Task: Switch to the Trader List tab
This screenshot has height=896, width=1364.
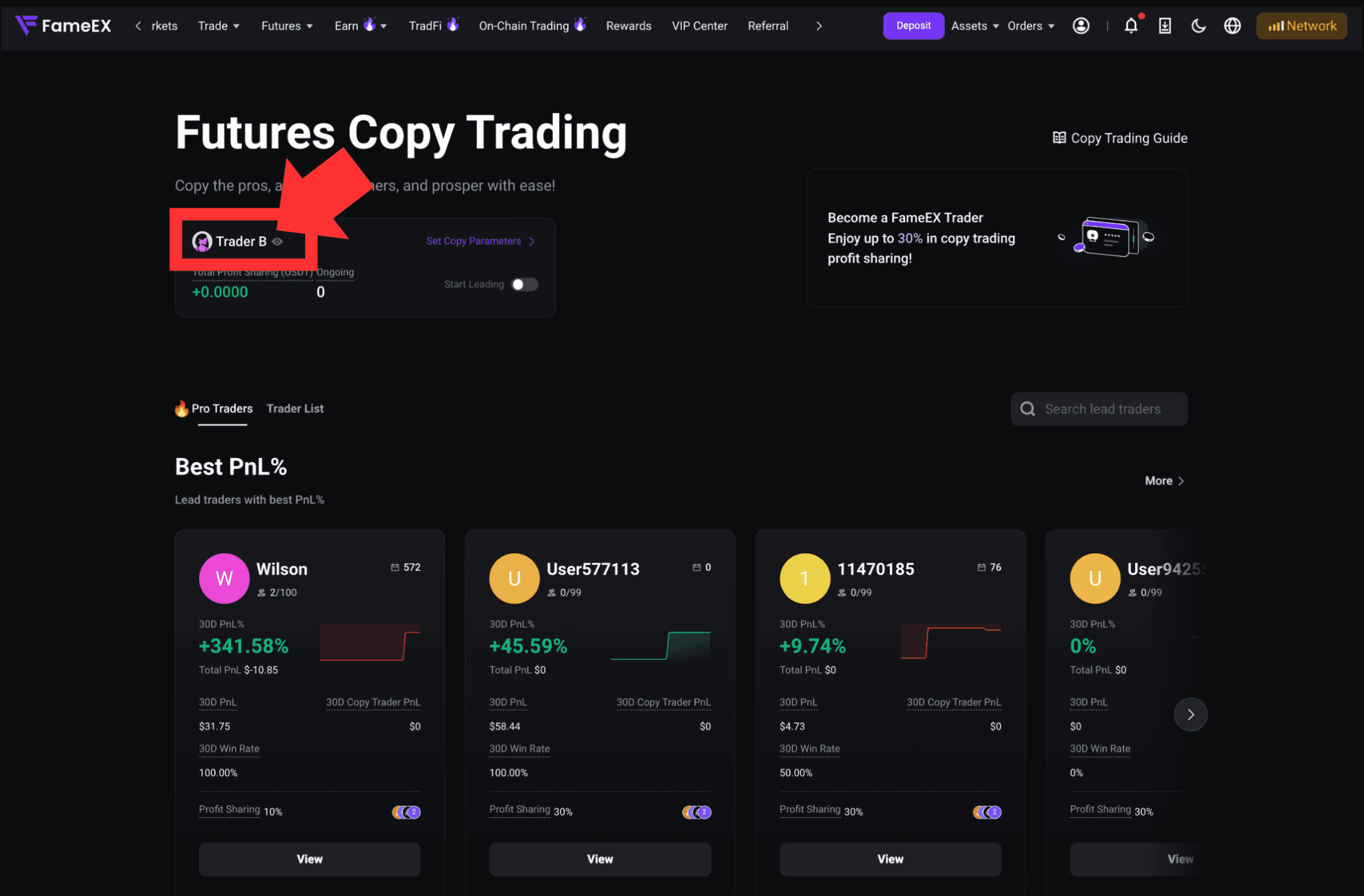Action: [x=295, y=409]
